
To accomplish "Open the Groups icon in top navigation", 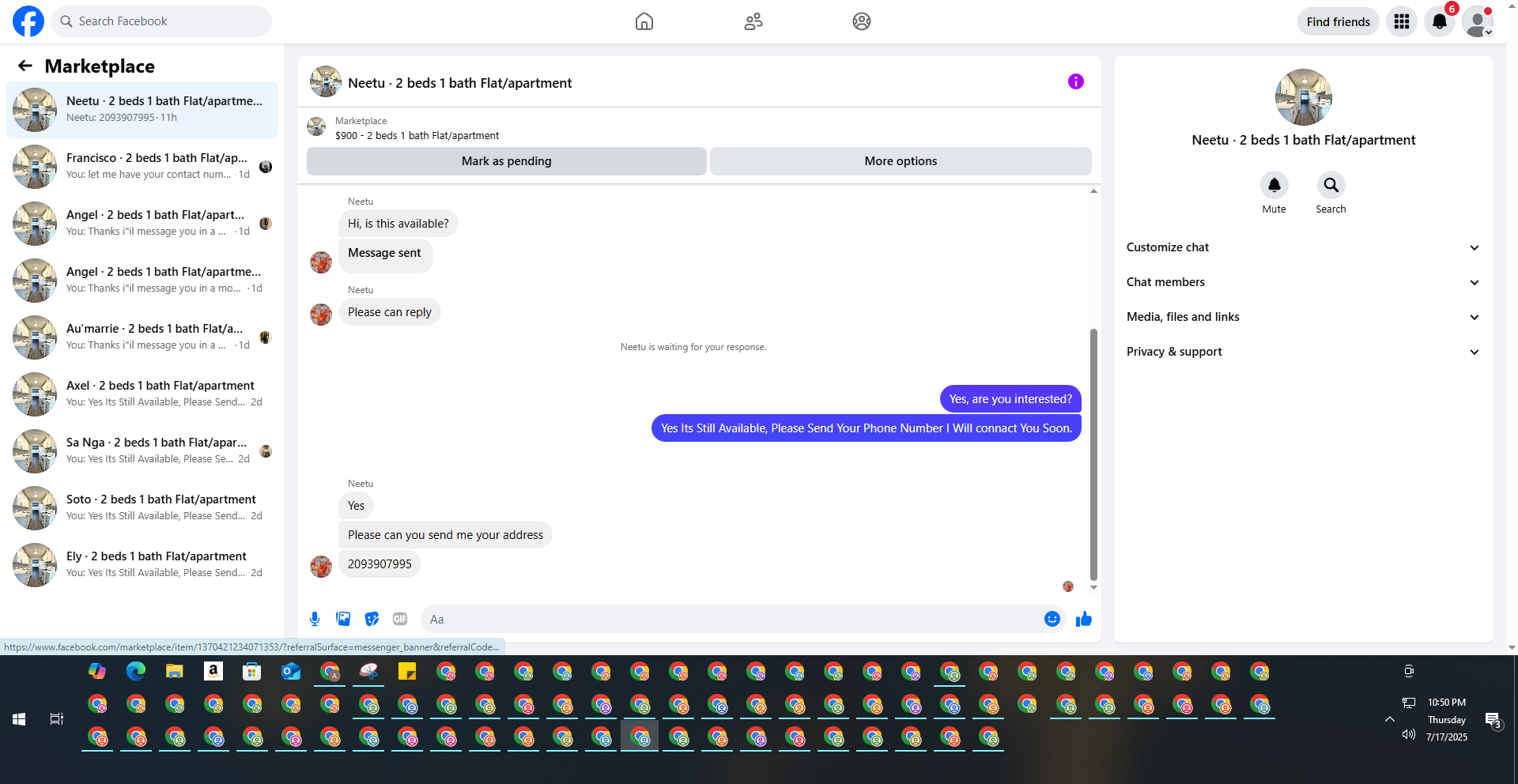I will [x=862, y=21].
